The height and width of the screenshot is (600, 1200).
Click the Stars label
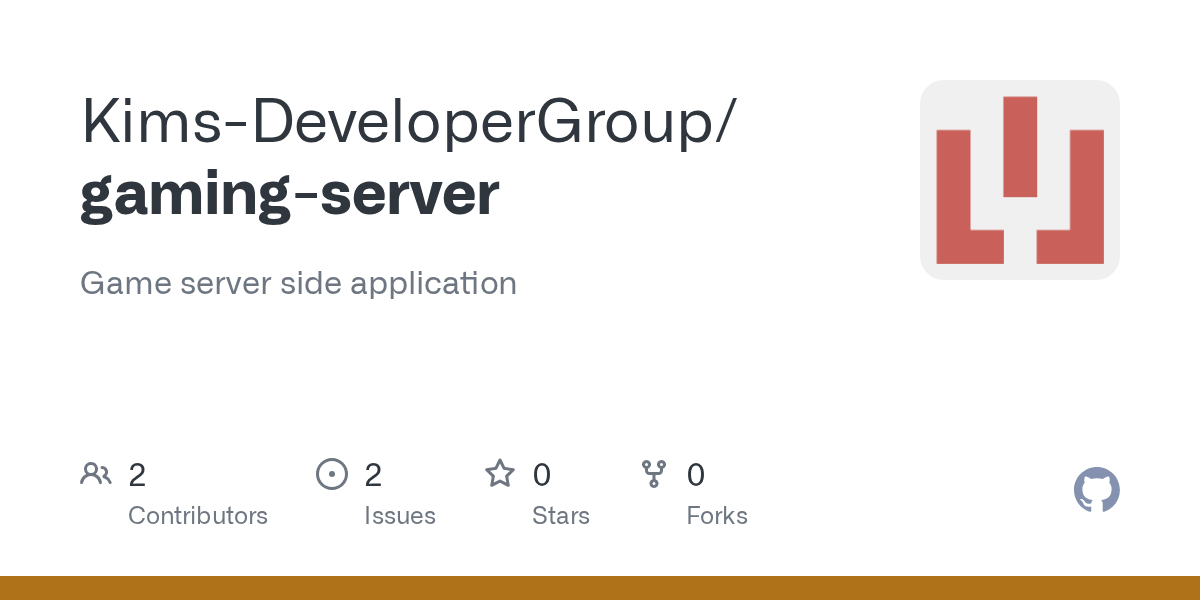pyautogui.click(x=561, y=516)
